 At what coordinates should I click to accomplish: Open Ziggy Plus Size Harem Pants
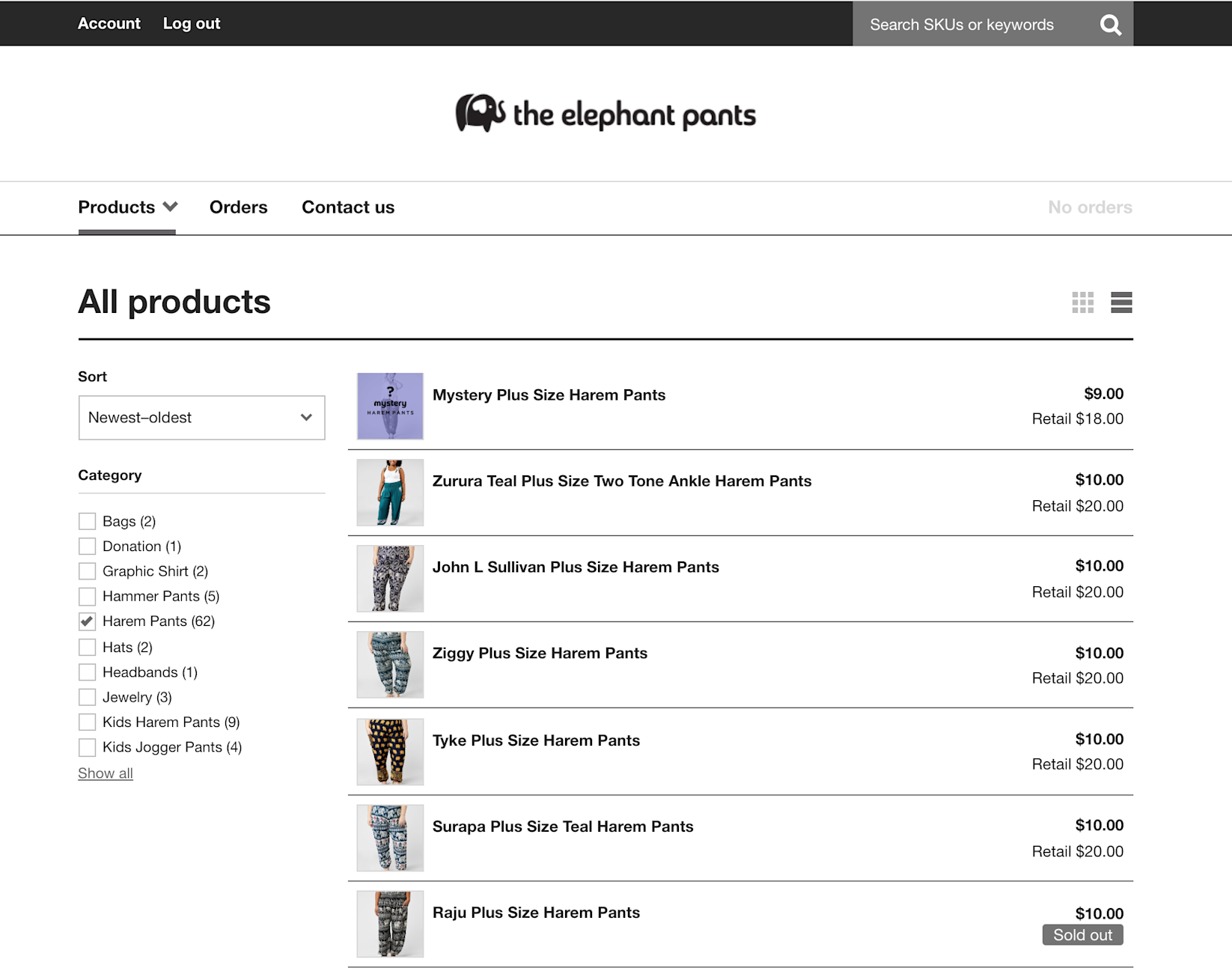pyautogui.click(x=540, y=654)
